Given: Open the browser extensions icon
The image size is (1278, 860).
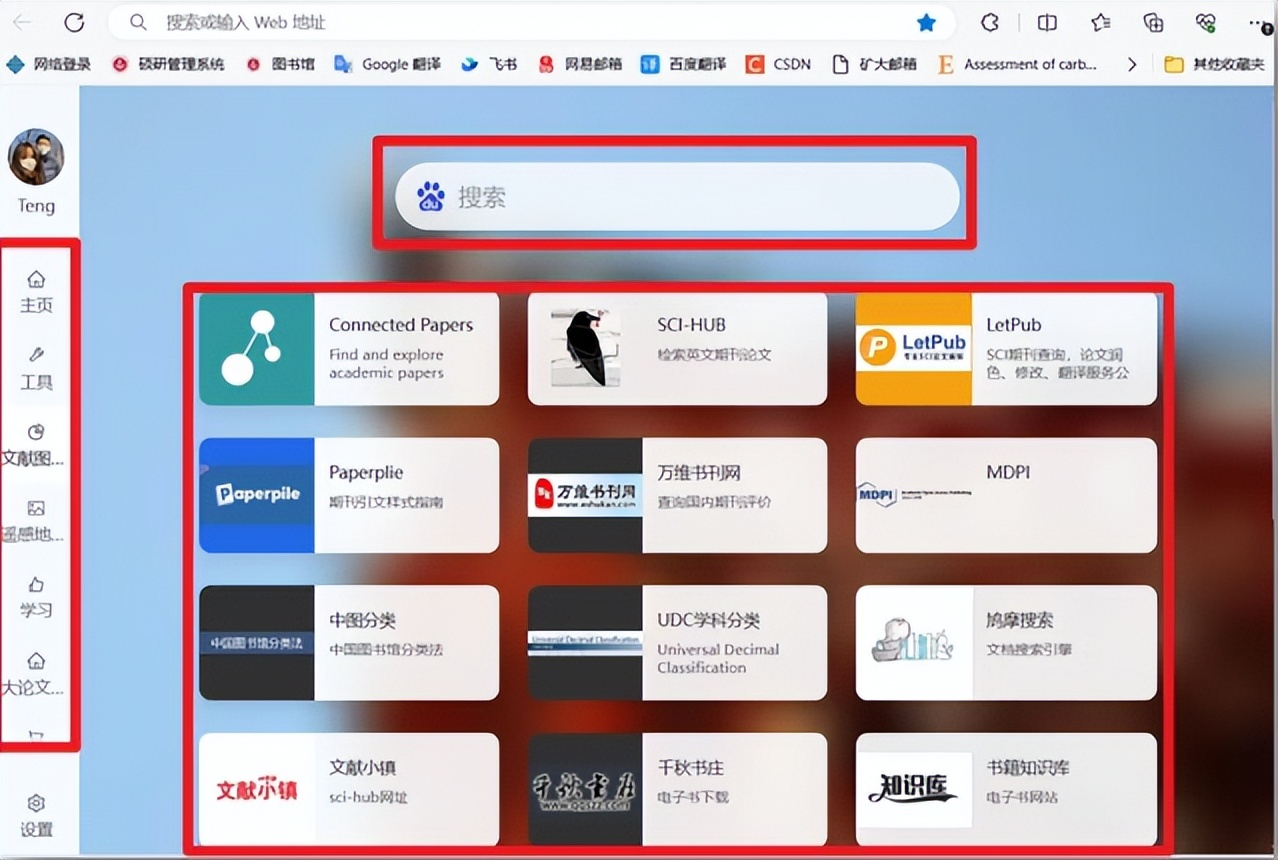Looking at the screenshot, I should 990,22.
